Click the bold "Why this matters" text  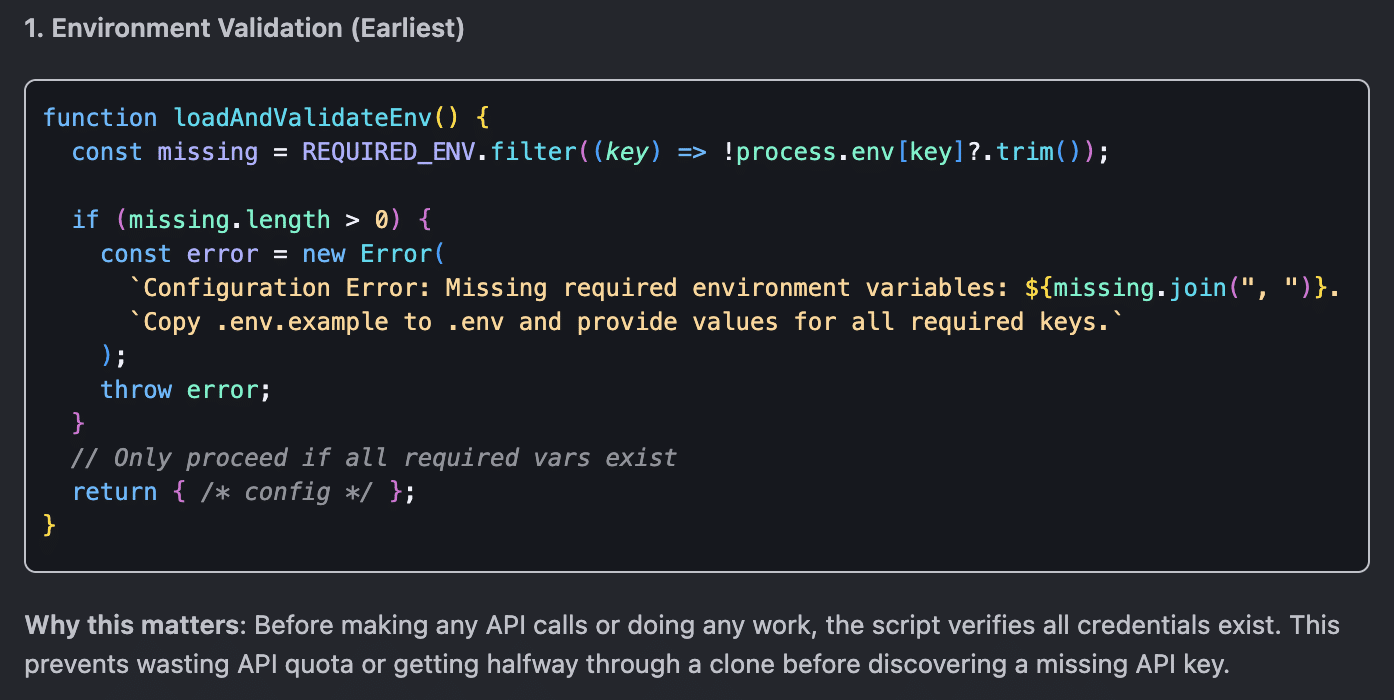pyautogui.click(x=134, y=626)
